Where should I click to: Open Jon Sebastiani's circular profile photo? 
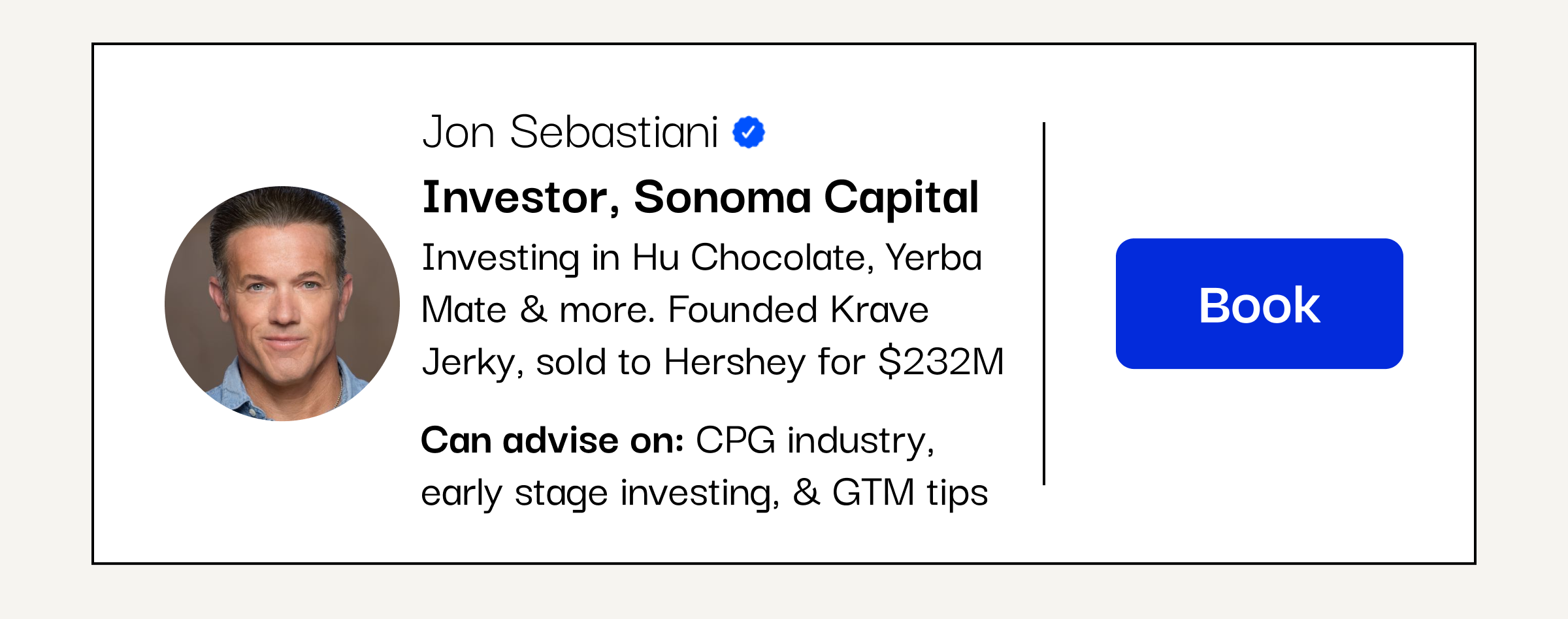[282, 304]
